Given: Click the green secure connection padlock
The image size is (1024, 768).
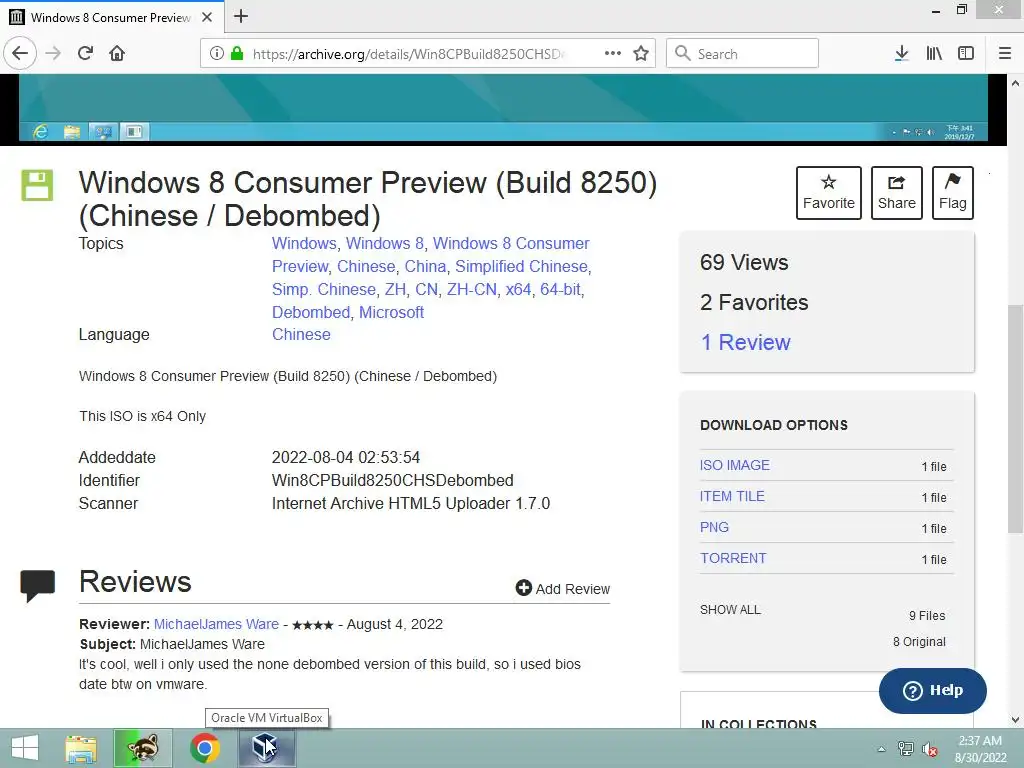Looking at the screenshot, I should pyautogui.click(x=237, y=54).
